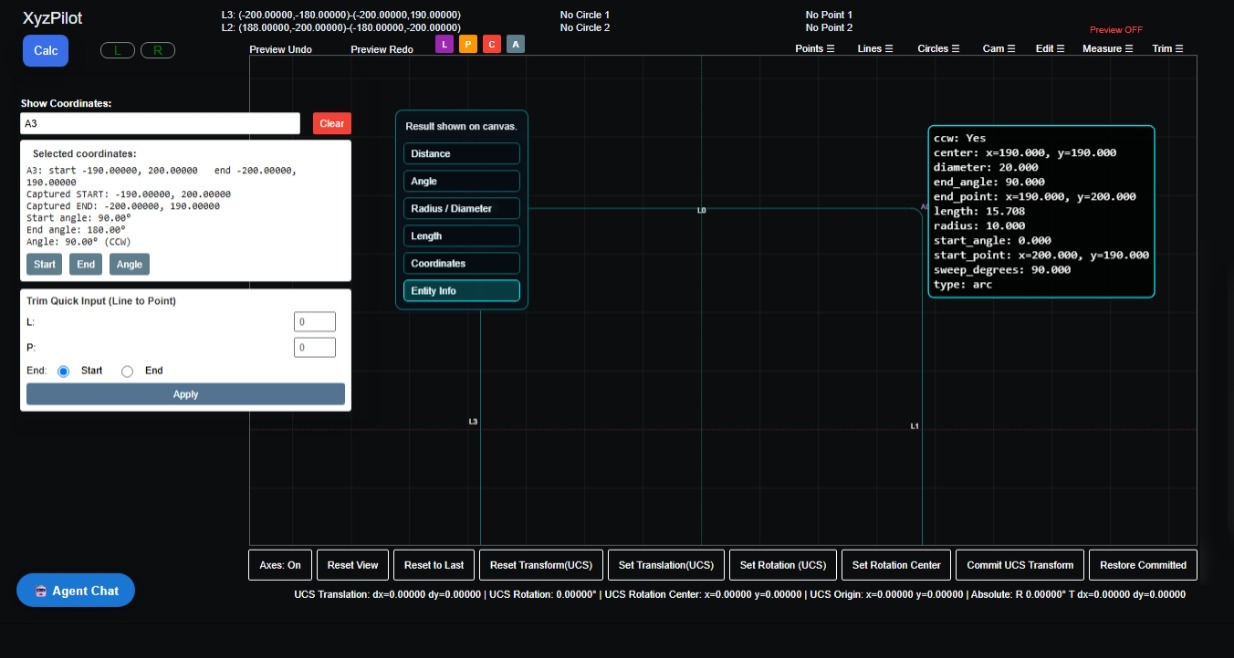Click Set Rotation Center
Image resolution: width=1234 pixels, height=658 pixels.
click(896, 565)
